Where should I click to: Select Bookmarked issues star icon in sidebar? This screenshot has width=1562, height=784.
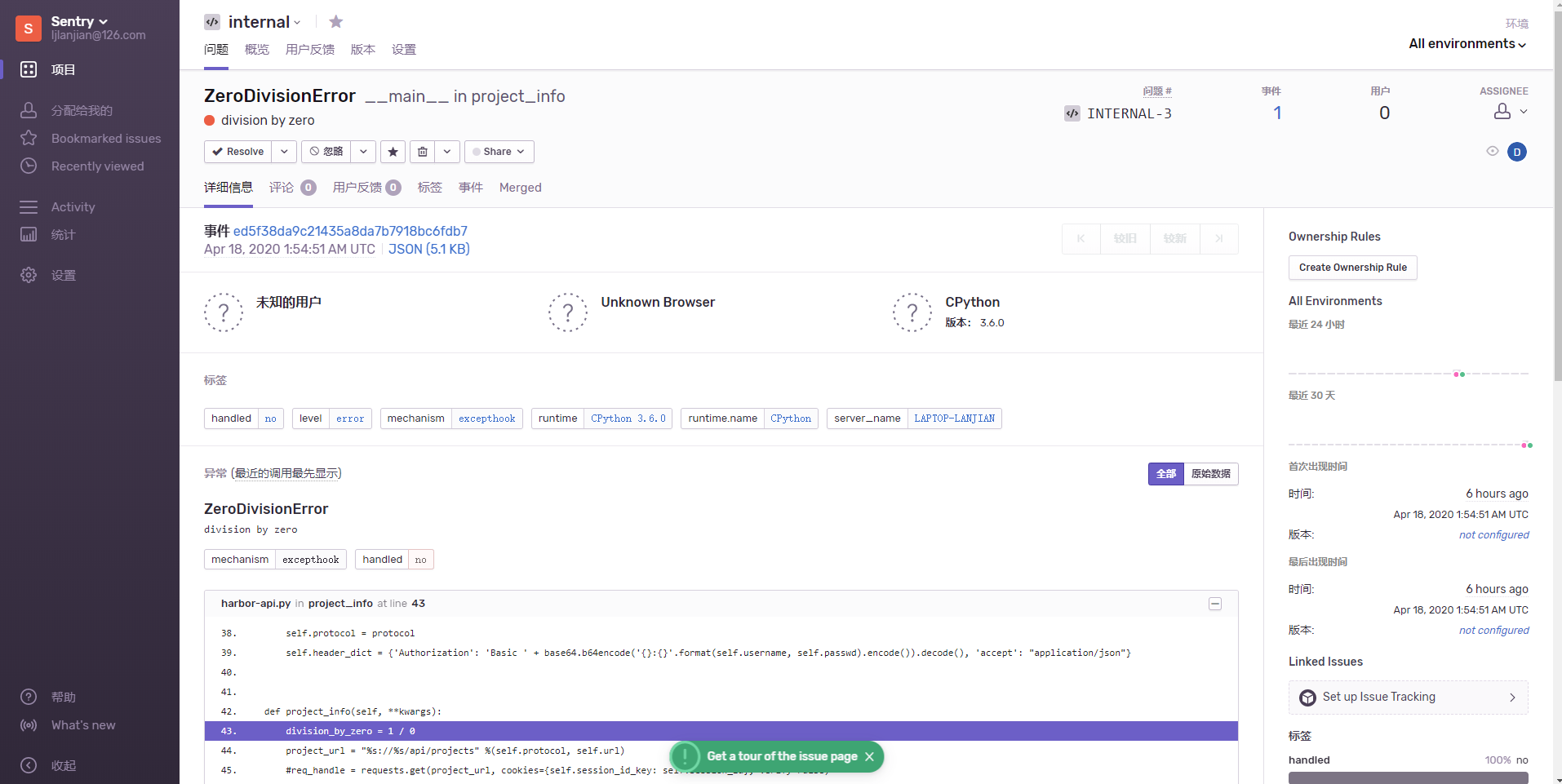point(29,138)
